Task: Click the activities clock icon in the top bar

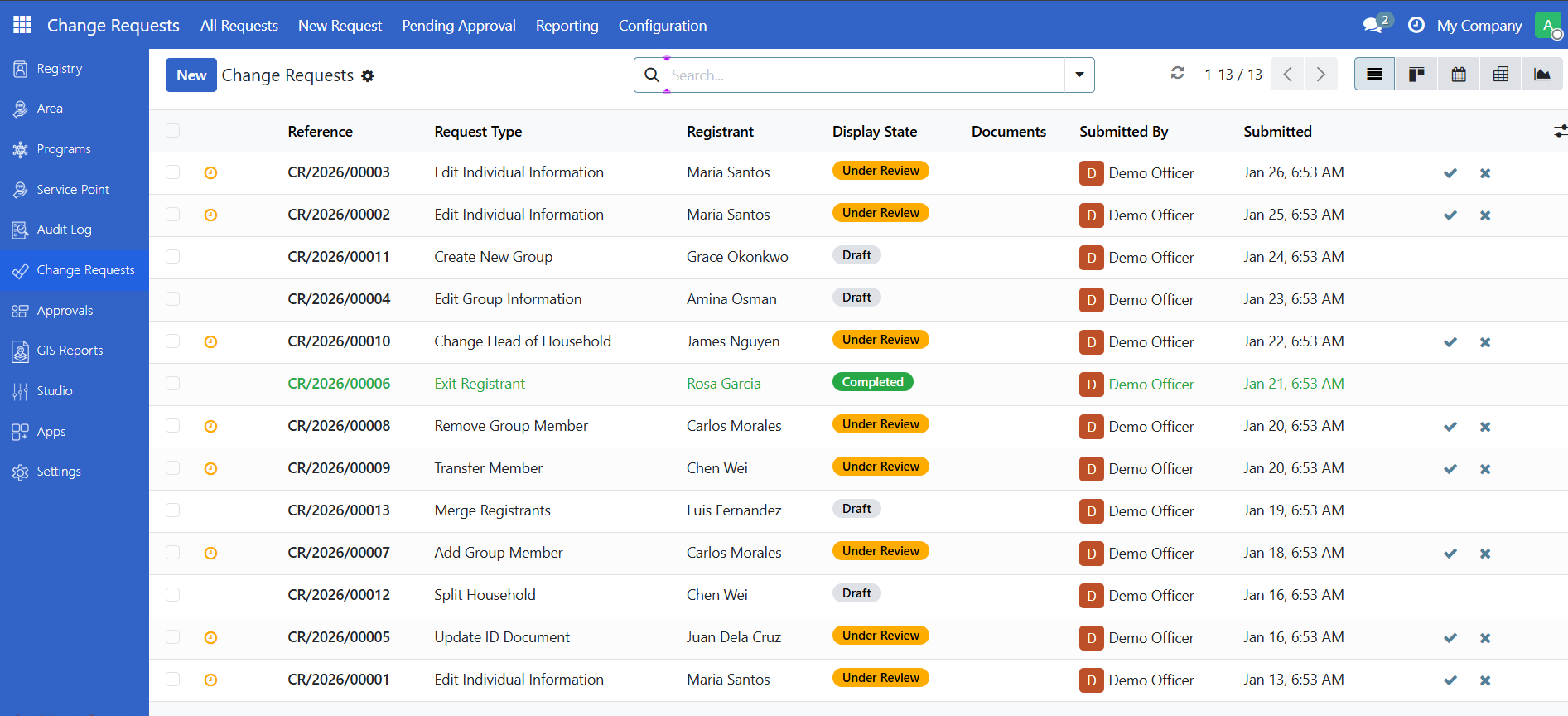Action: click(1416, 25)
